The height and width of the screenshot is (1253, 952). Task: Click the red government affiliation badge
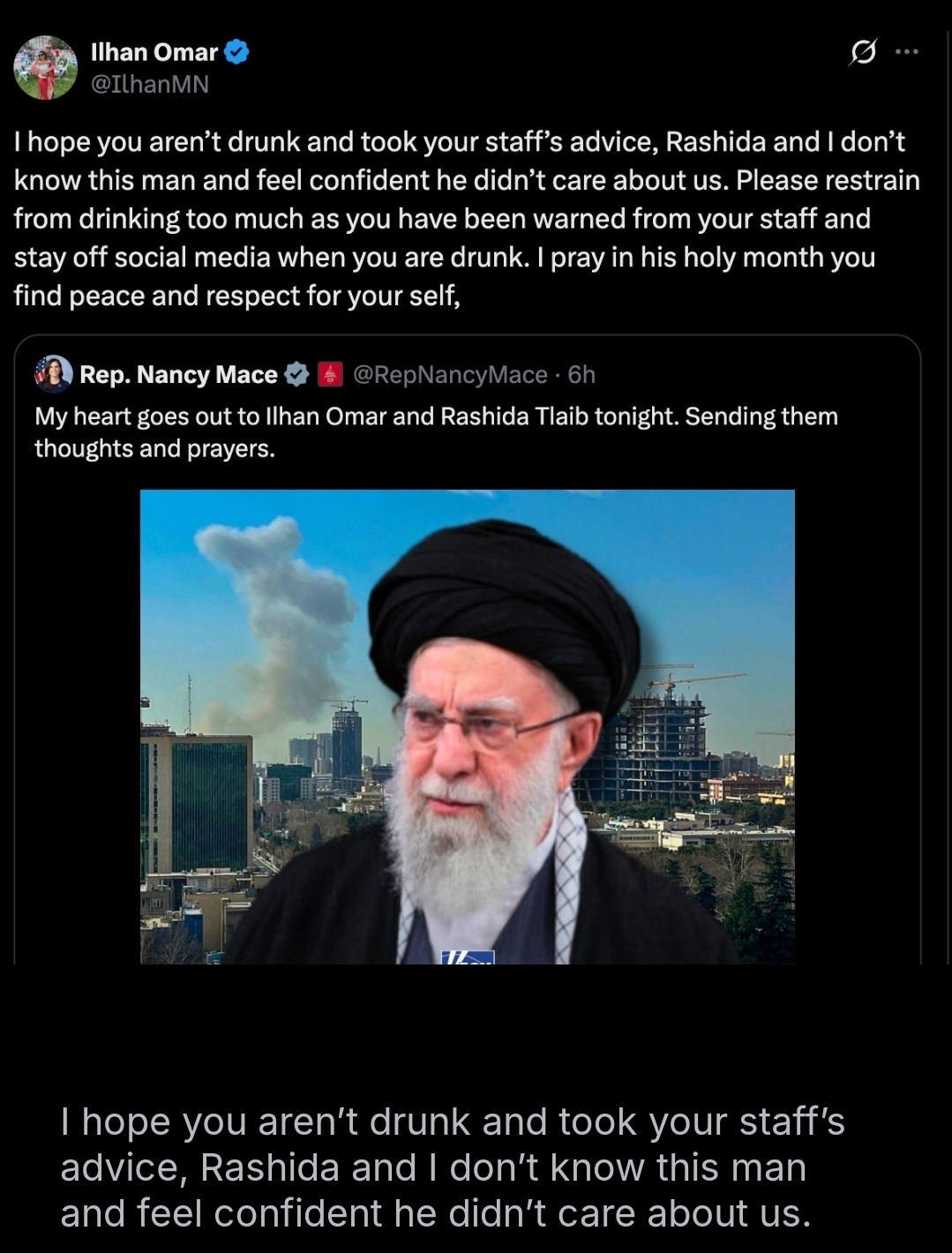(x=330, y=375)
